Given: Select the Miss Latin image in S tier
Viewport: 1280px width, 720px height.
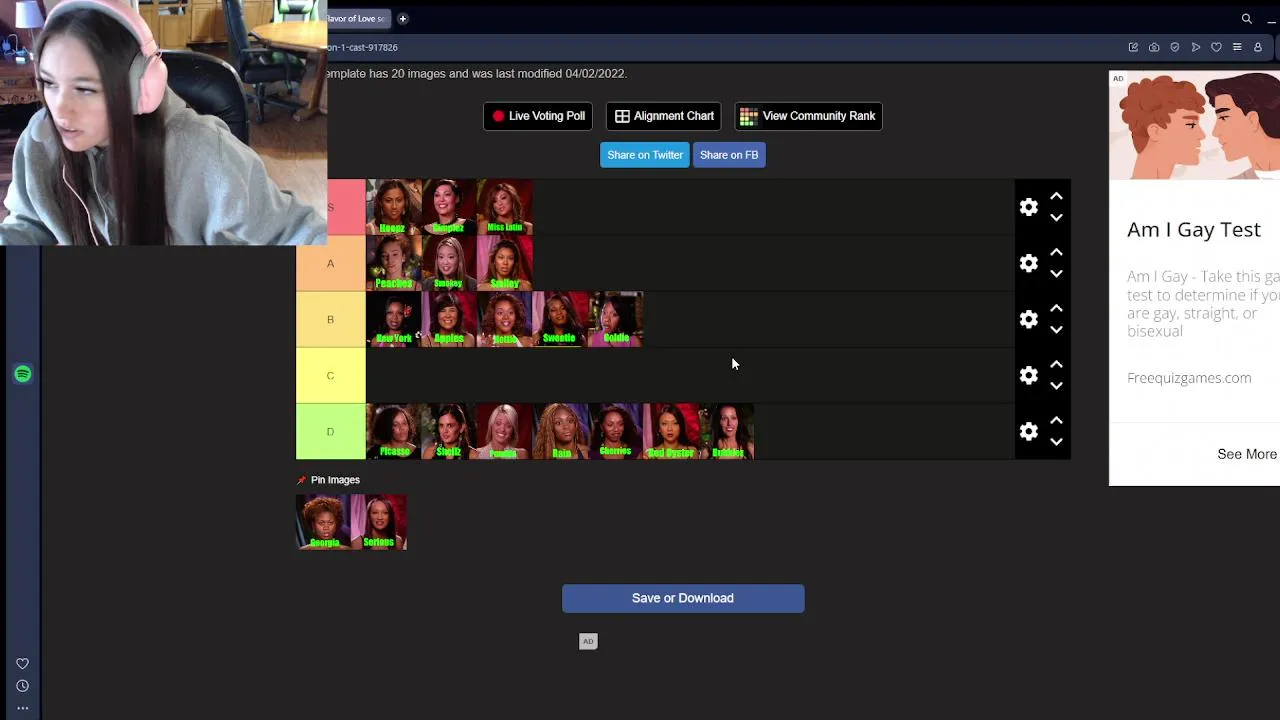Looking at the screenshot, I should coord(505,207).
